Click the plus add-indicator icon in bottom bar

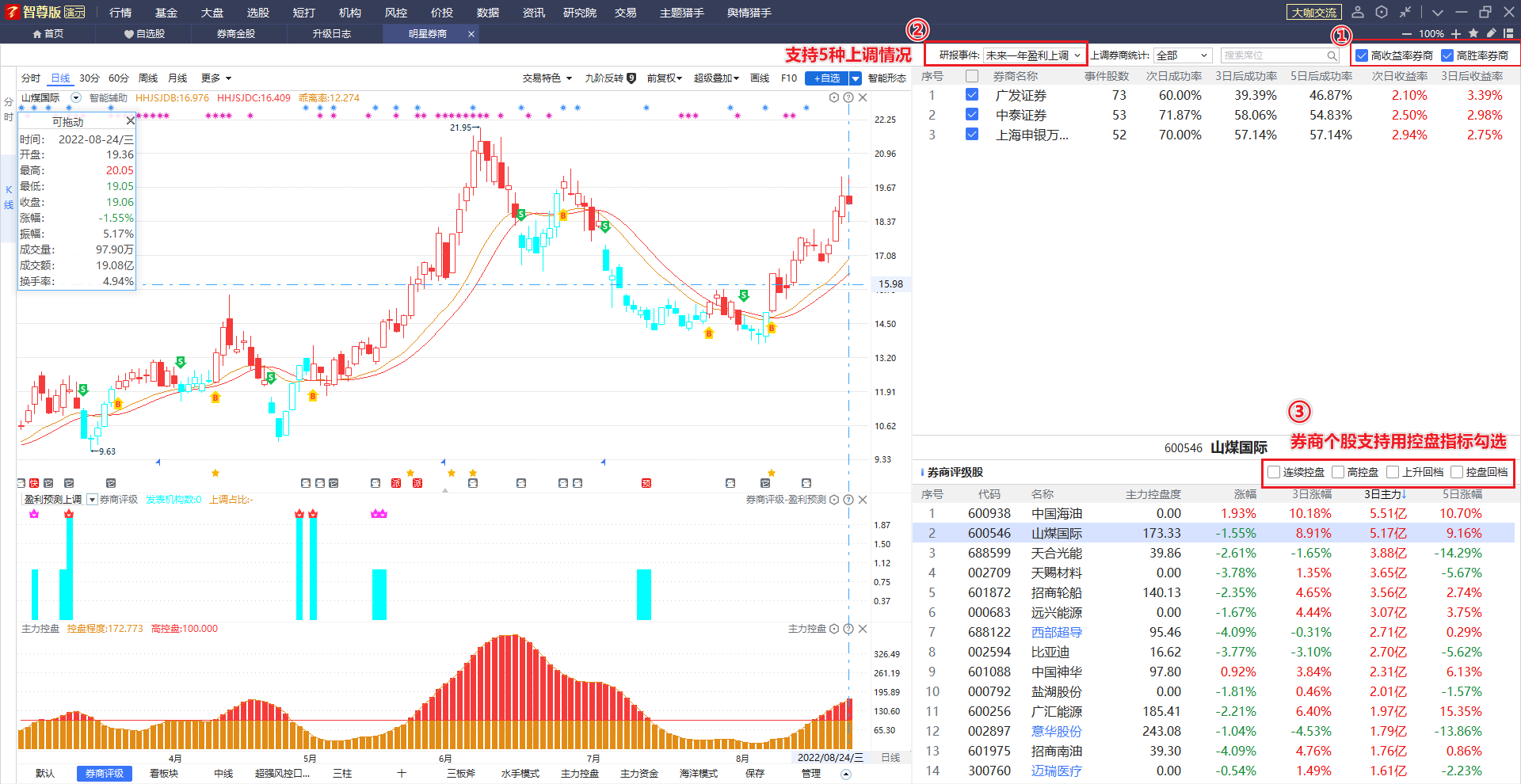coord(402,773)
